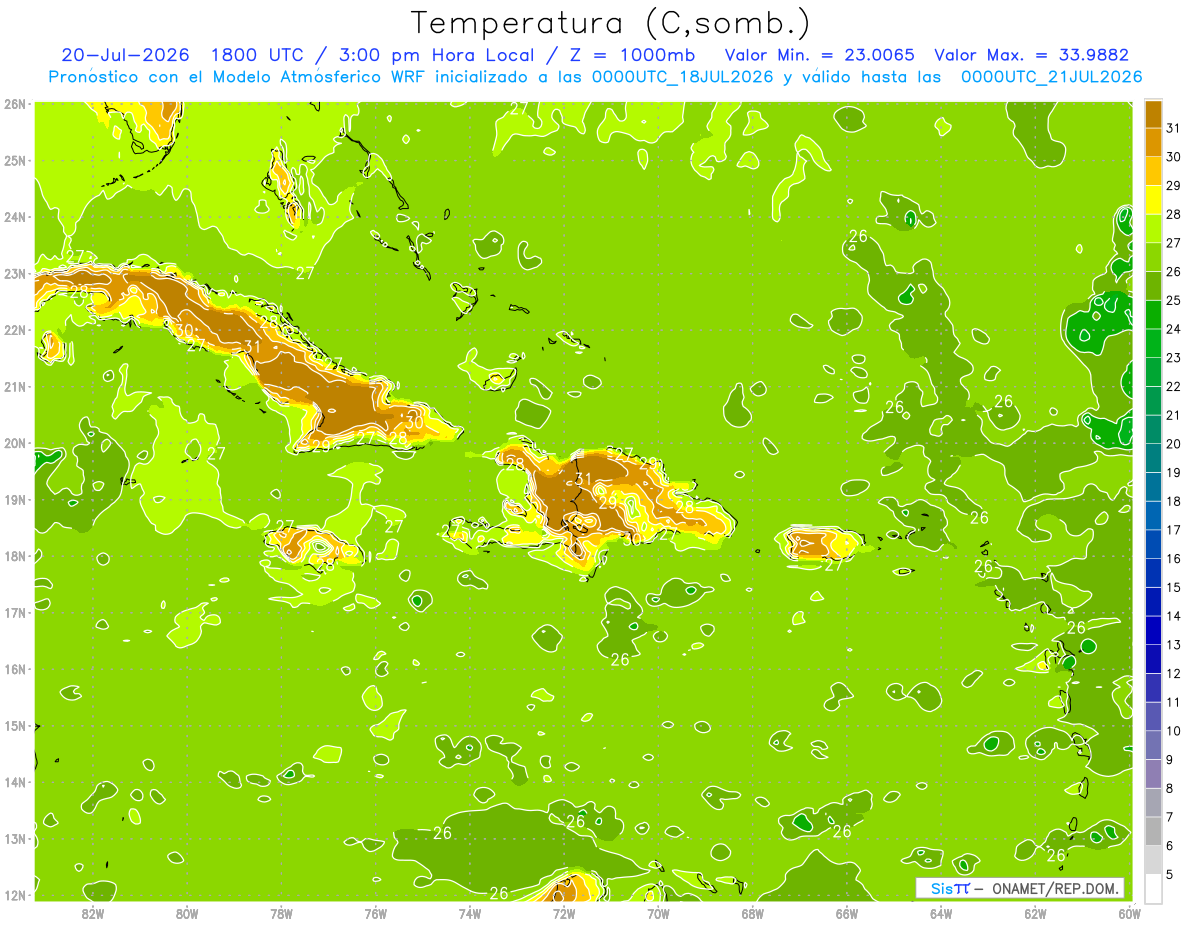Click the '20' label on the color scale
This screenshot has height=927, width=1200.
(x=1174, y=443)
